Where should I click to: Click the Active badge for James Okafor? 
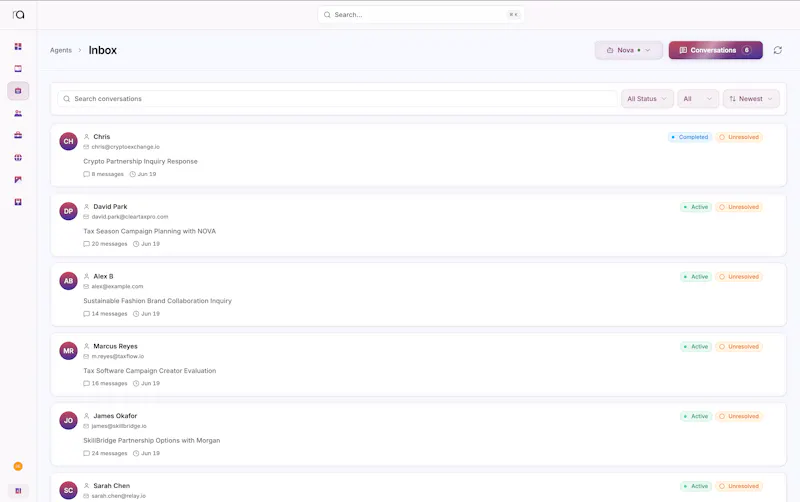[696, 416]
